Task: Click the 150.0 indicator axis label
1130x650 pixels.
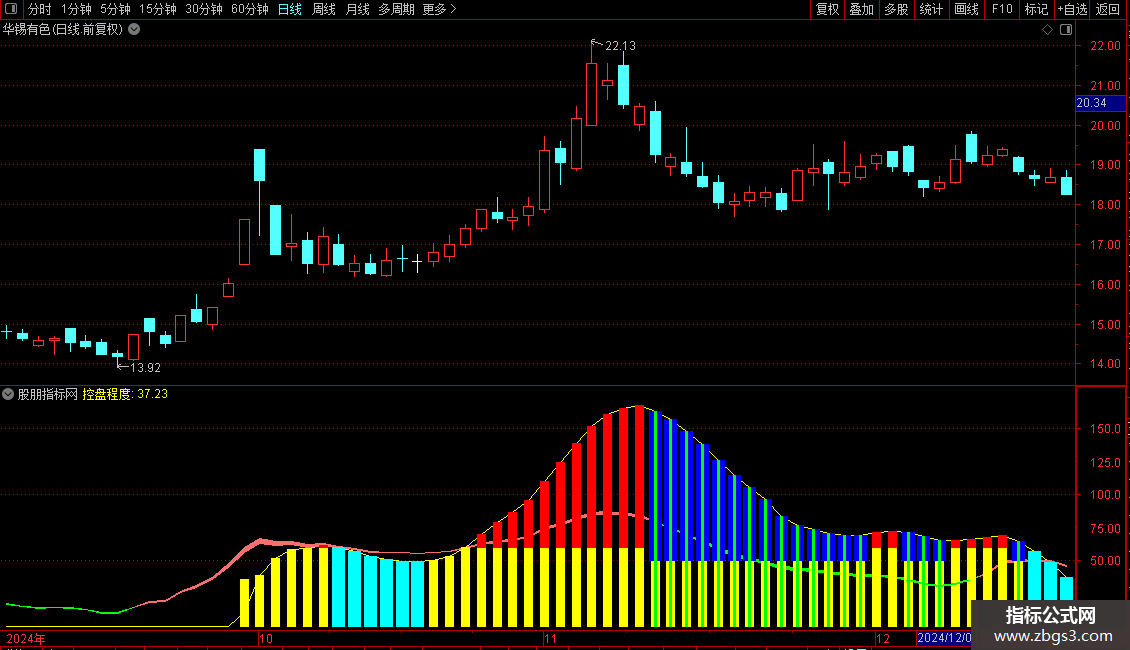Action: pyautogui.click(x=1105, y=429)
